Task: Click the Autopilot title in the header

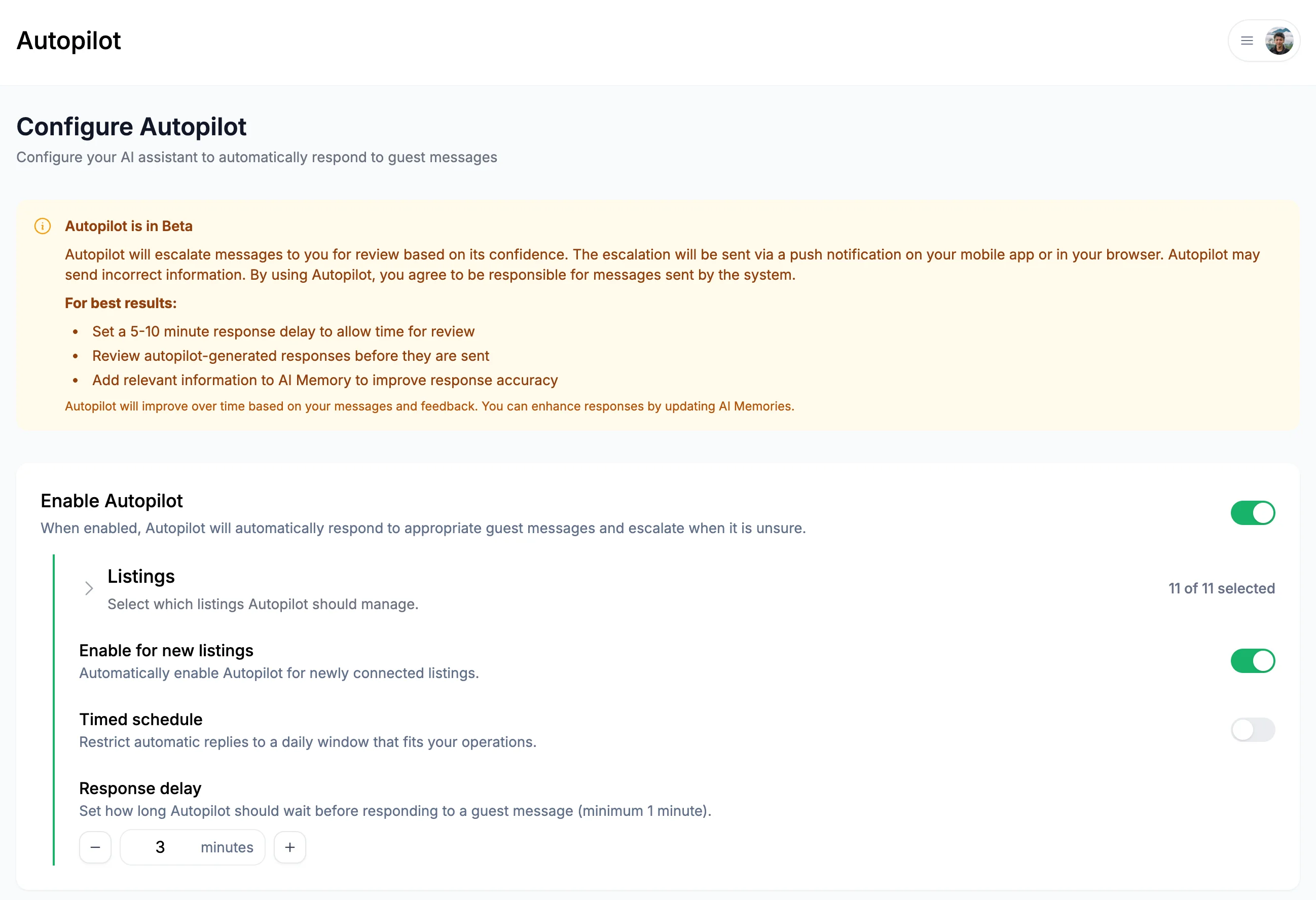Action: coord(68,41)
